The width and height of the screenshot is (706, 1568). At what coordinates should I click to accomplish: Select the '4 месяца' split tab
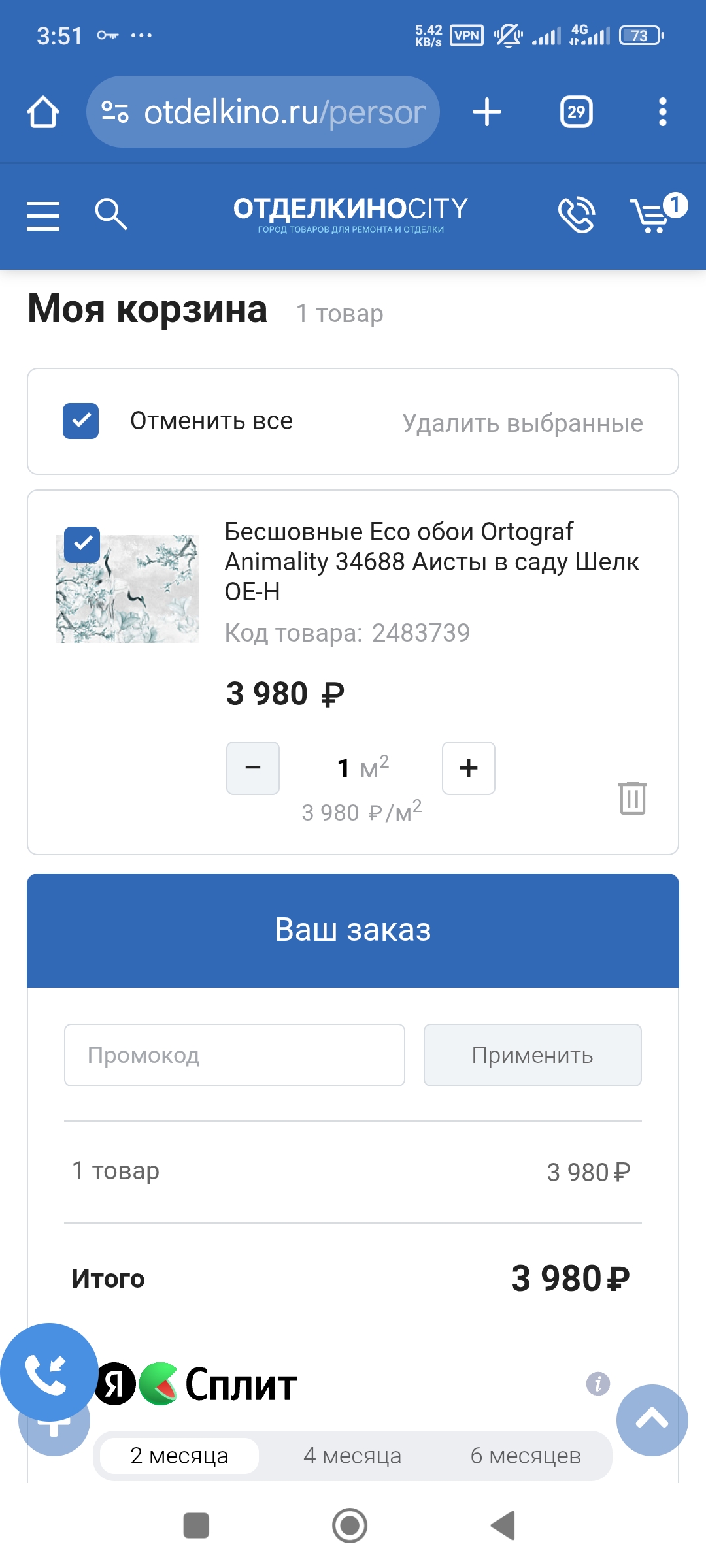click(352, 1456)
